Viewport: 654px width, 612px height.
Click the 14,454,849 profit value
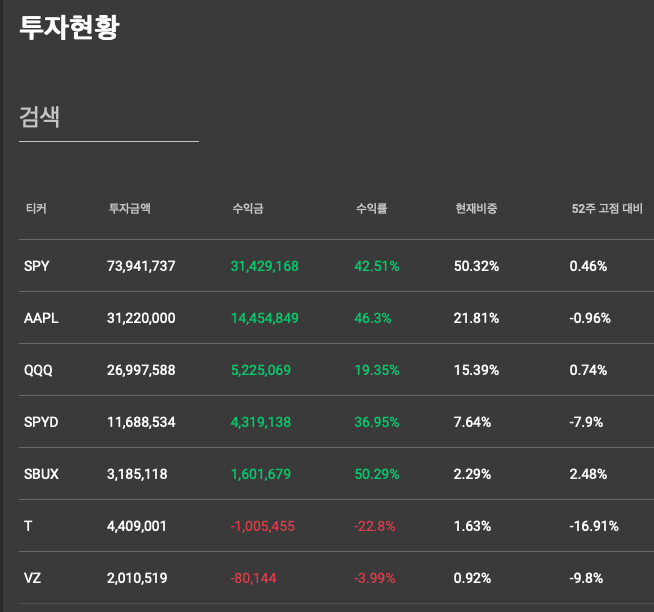coord(265,318)
